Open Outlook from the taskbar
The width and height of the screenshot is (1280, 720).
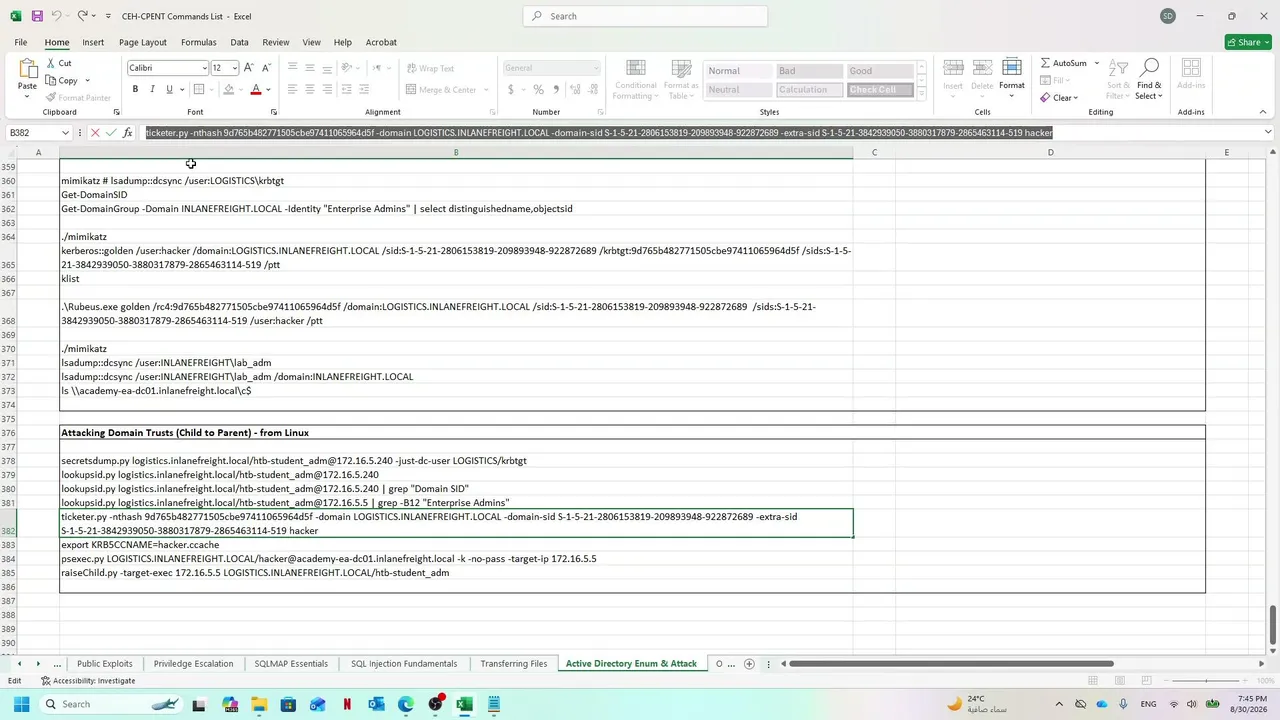(x=376, y=704)
